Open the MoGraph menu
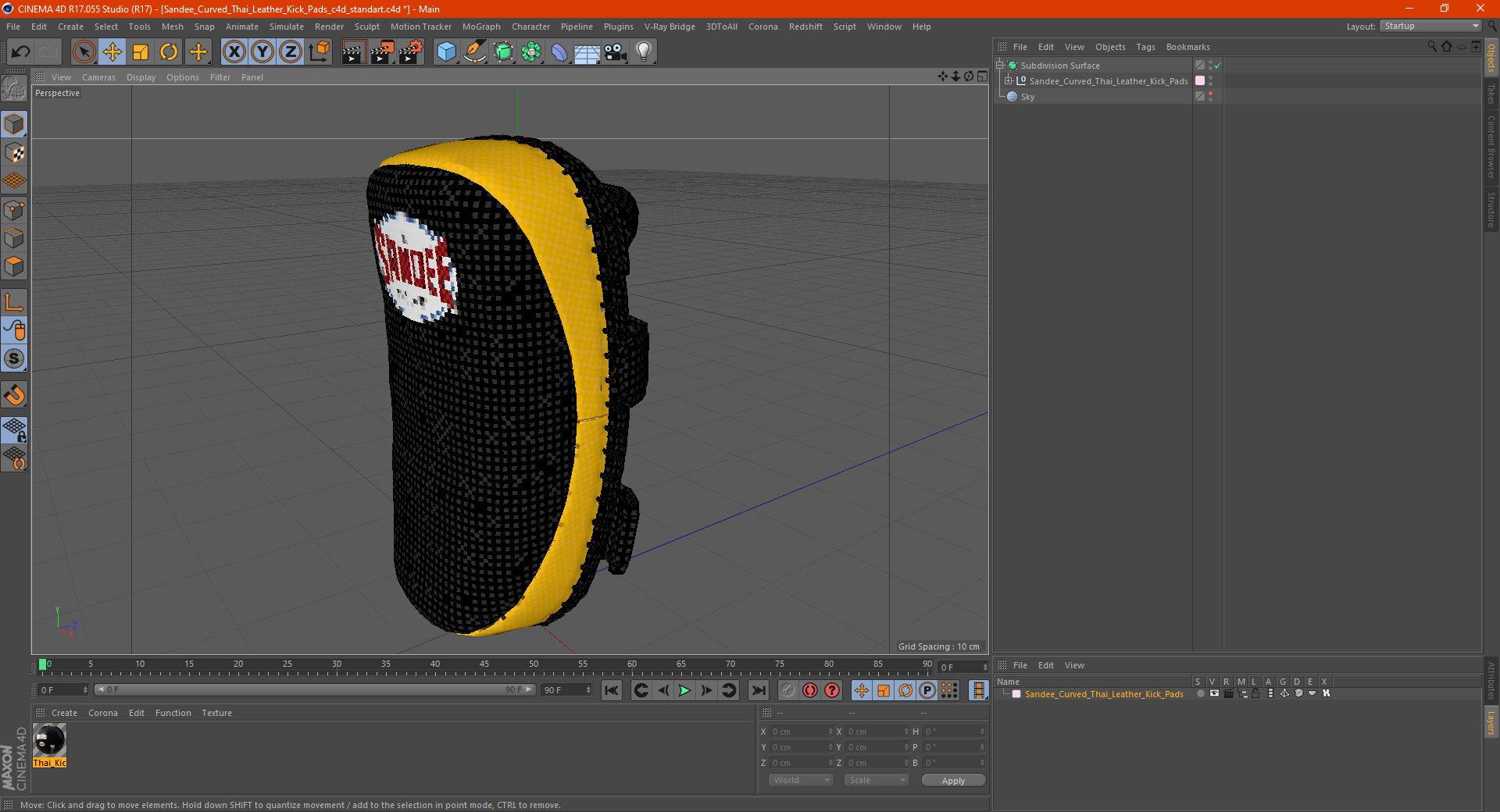Viewport: 1500px width, 812px height. coord(481,27)
